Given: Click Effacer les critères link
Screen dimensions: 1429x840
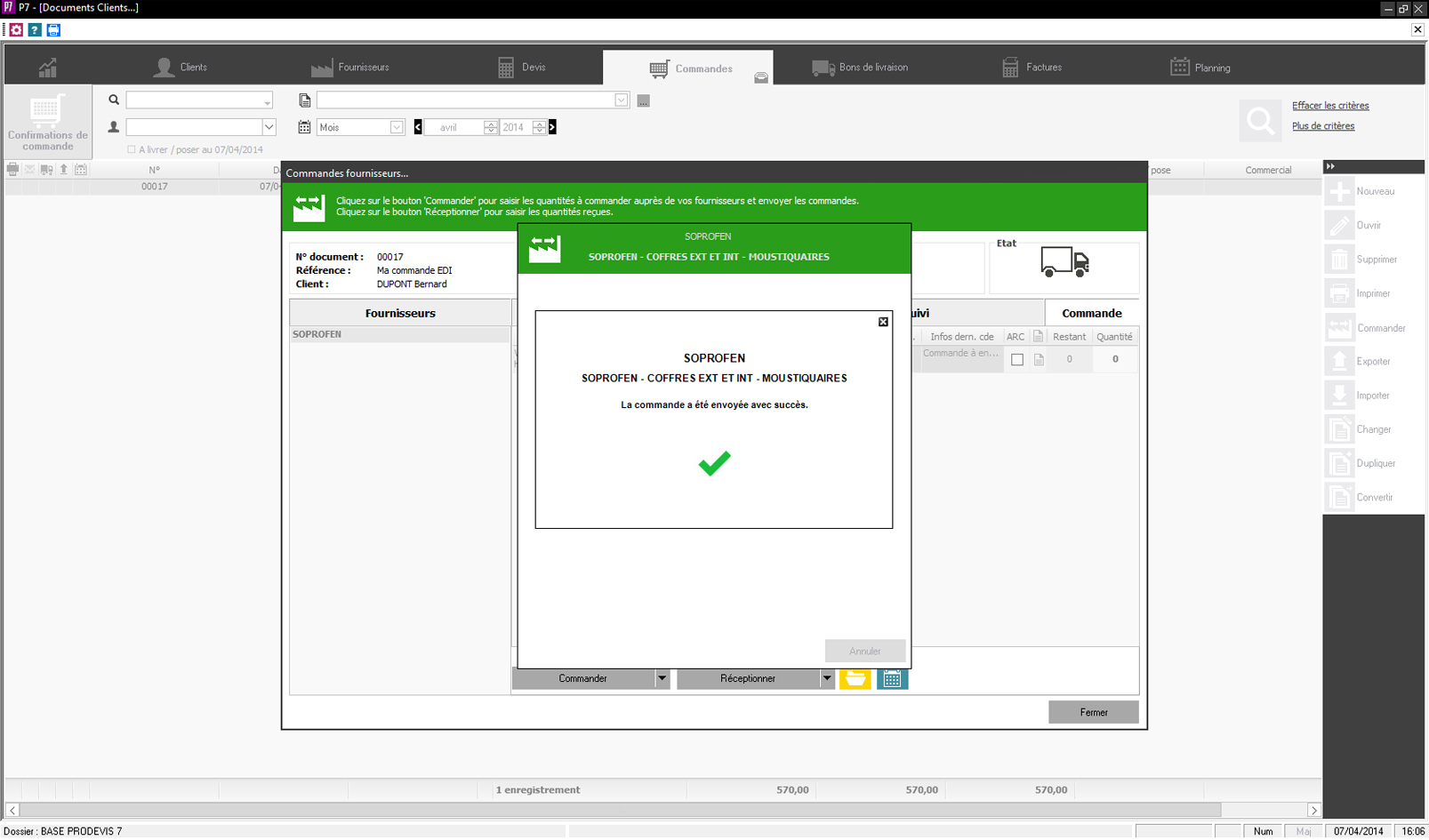Looking at the screenshot, I should 1330,106.
